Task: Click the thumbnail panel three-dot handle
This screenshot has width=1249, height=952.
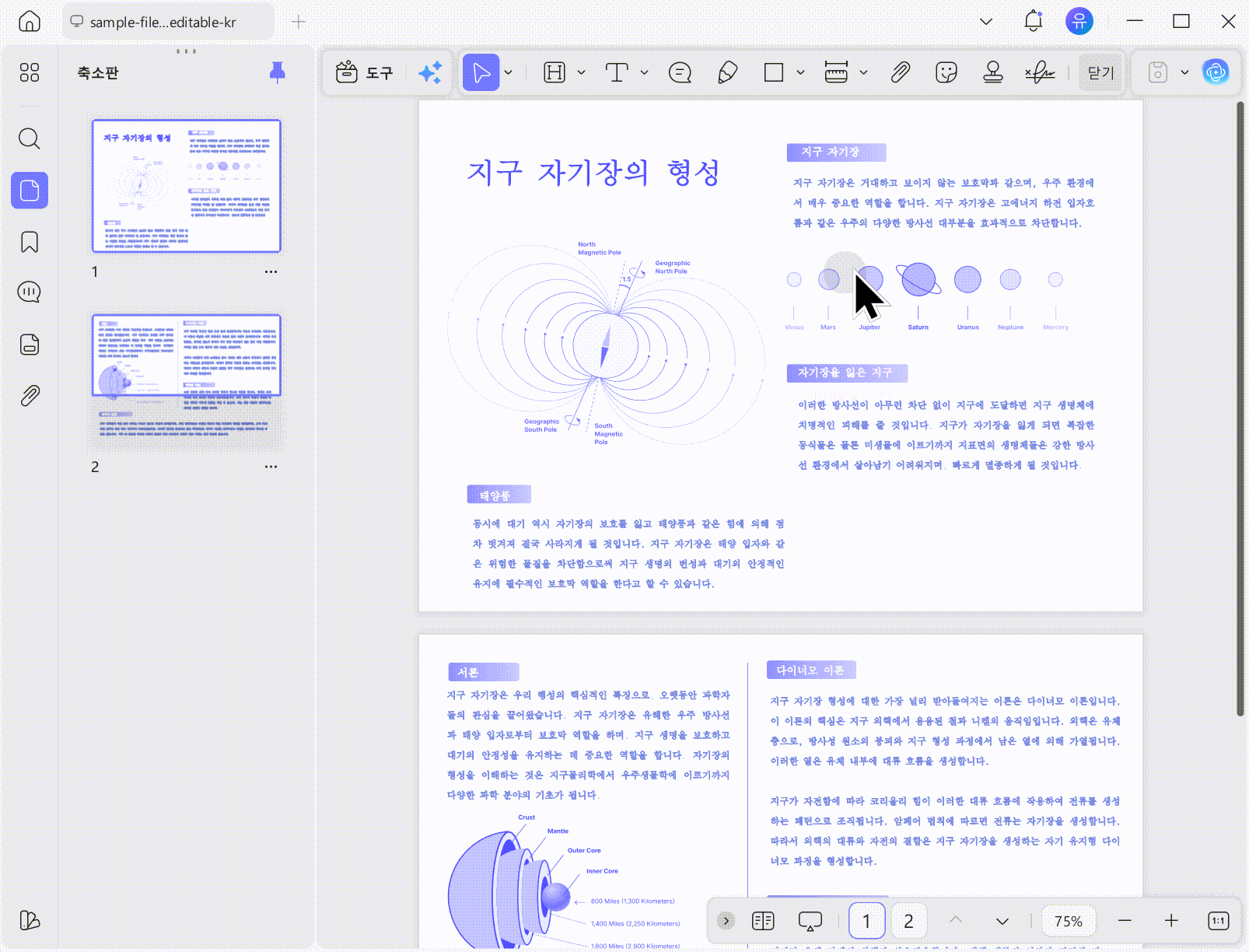Action: click(x=187, y=51)
